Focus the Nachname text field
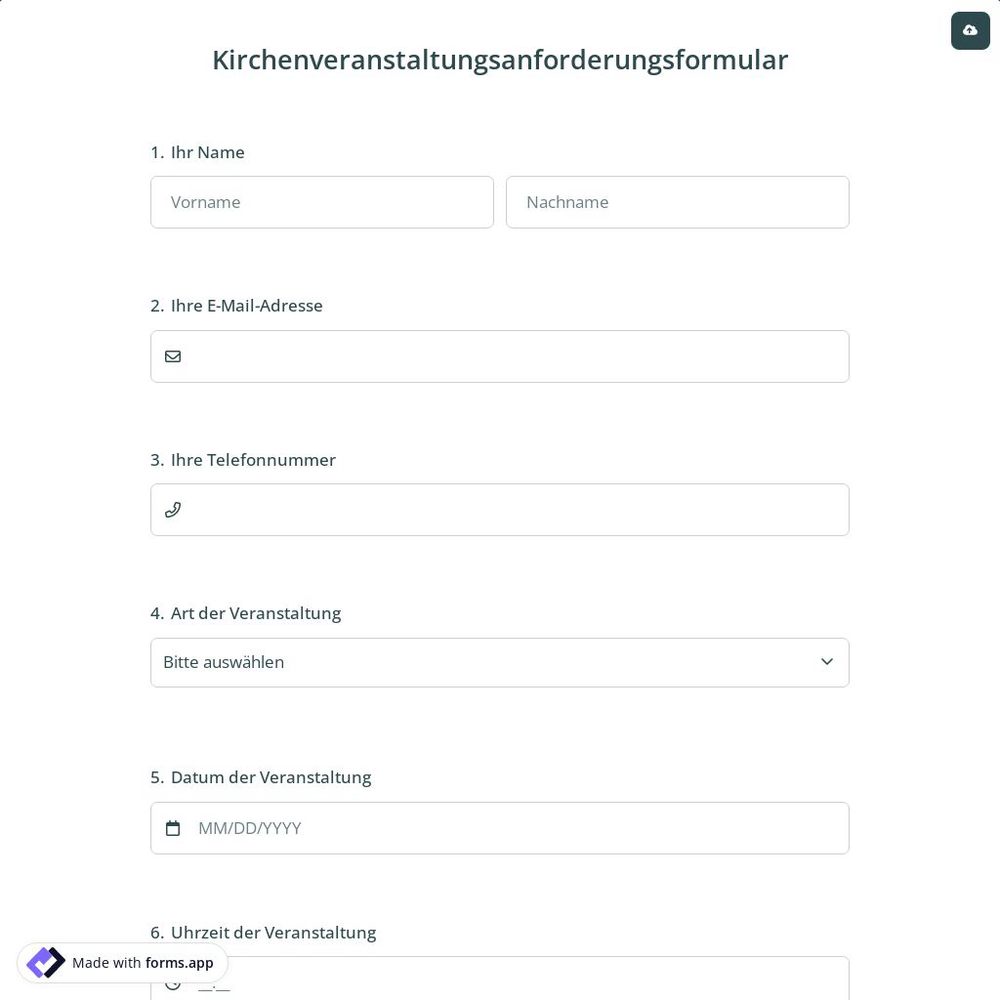 (677, 202)
